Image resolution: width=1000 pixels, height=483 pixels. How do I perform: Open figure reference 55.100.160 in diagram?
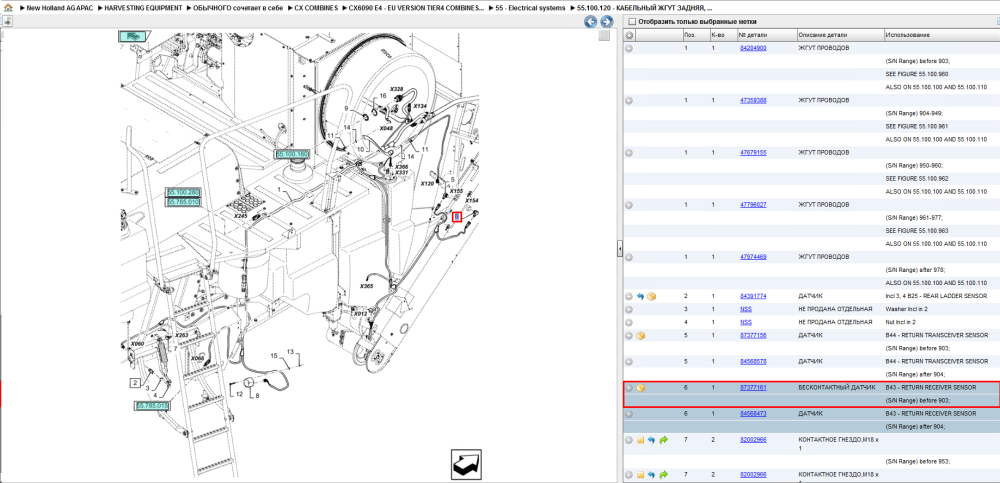click(291, 154)
